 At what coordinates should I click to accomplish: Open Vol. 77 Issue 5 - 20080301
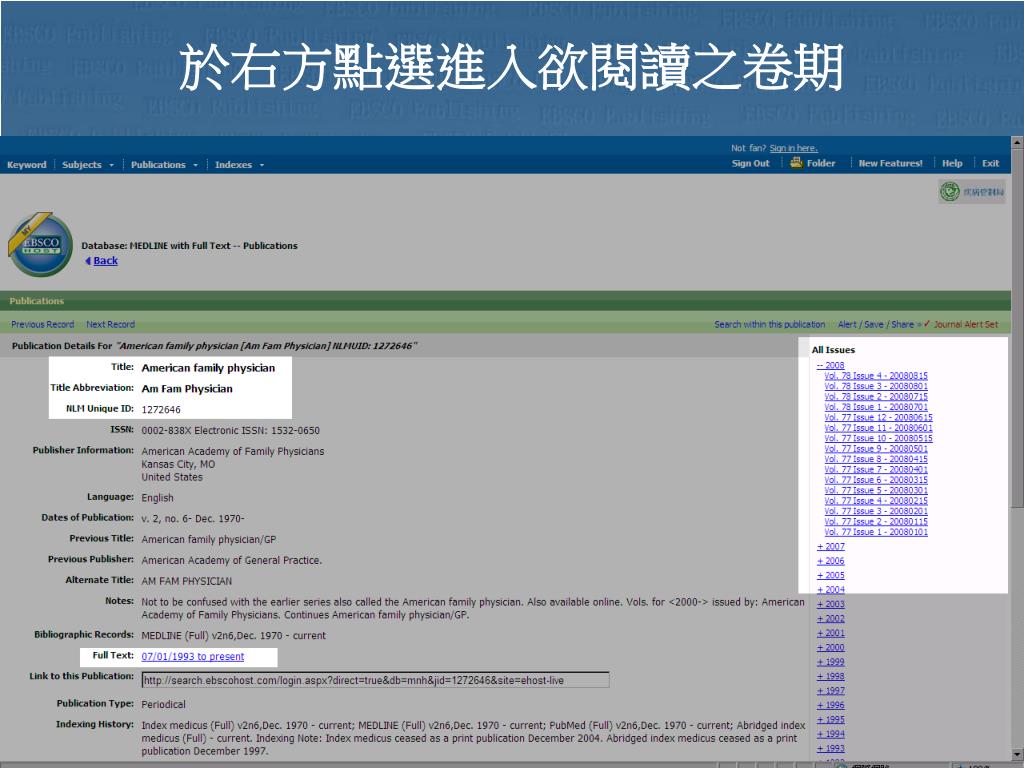pyautogui.click(x=876, y=490)
